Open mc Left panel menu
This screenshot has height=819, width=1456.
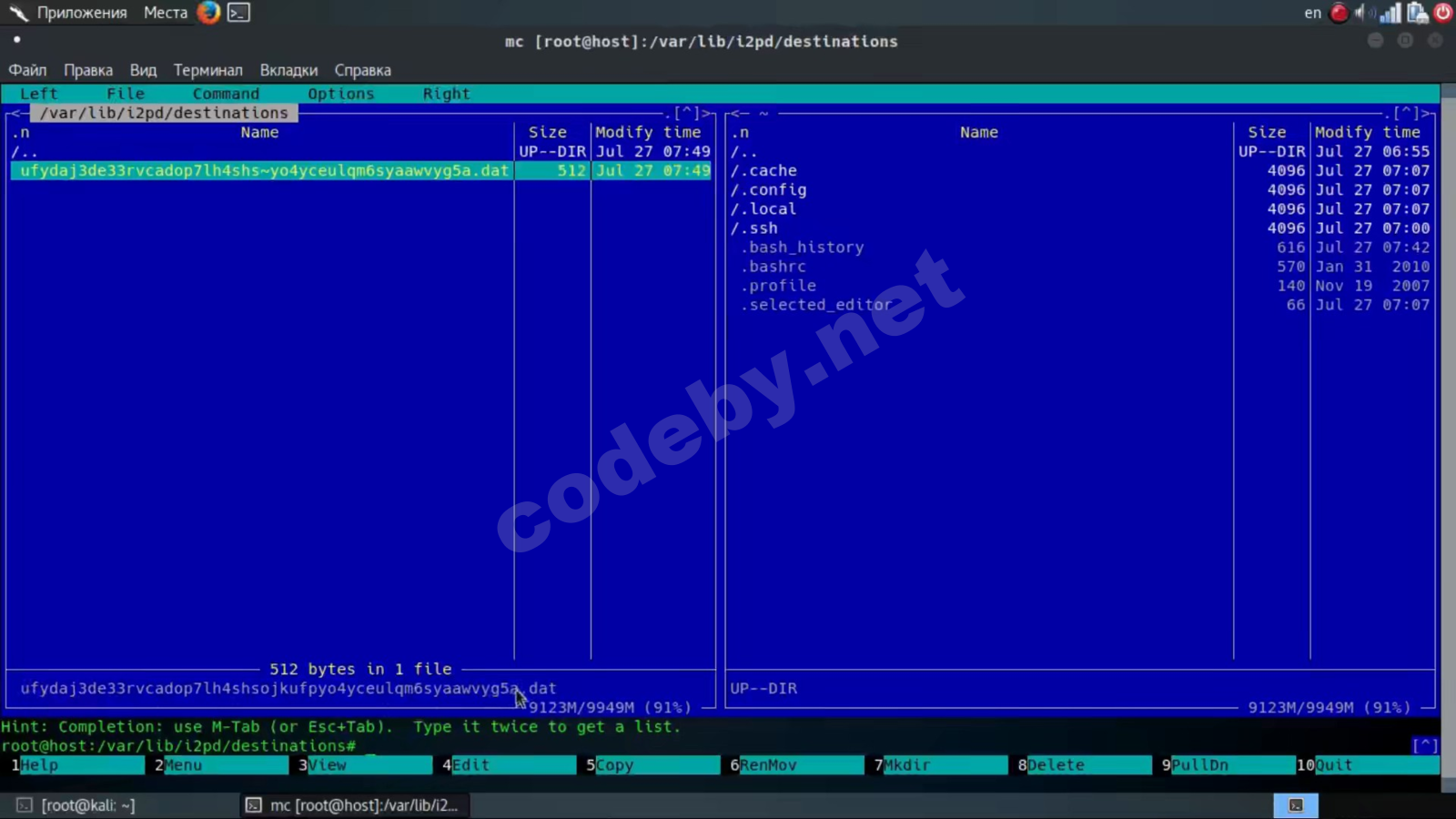point(39,94)
